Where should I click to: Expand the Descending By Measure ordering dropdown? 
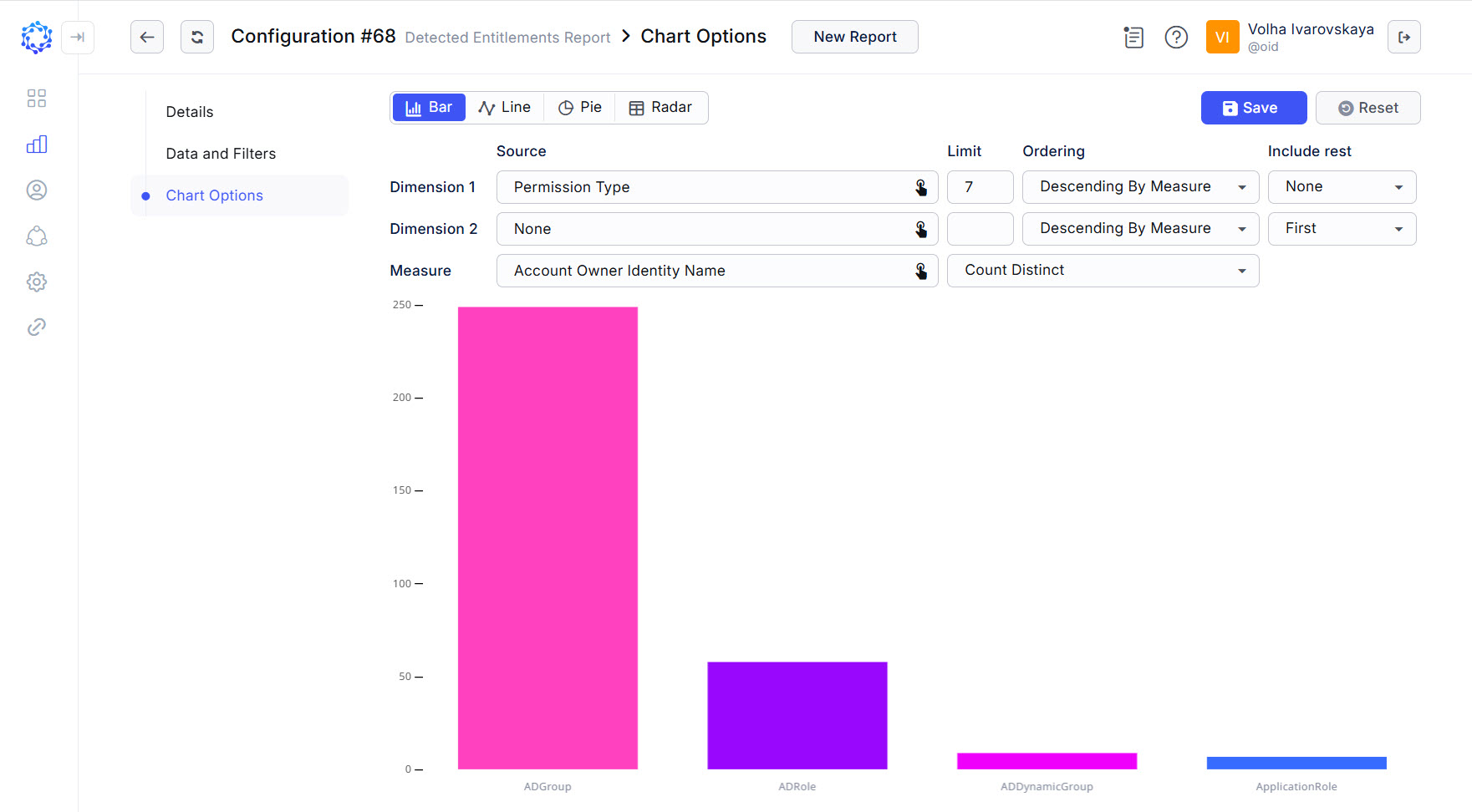click(x=1140, y=186)
